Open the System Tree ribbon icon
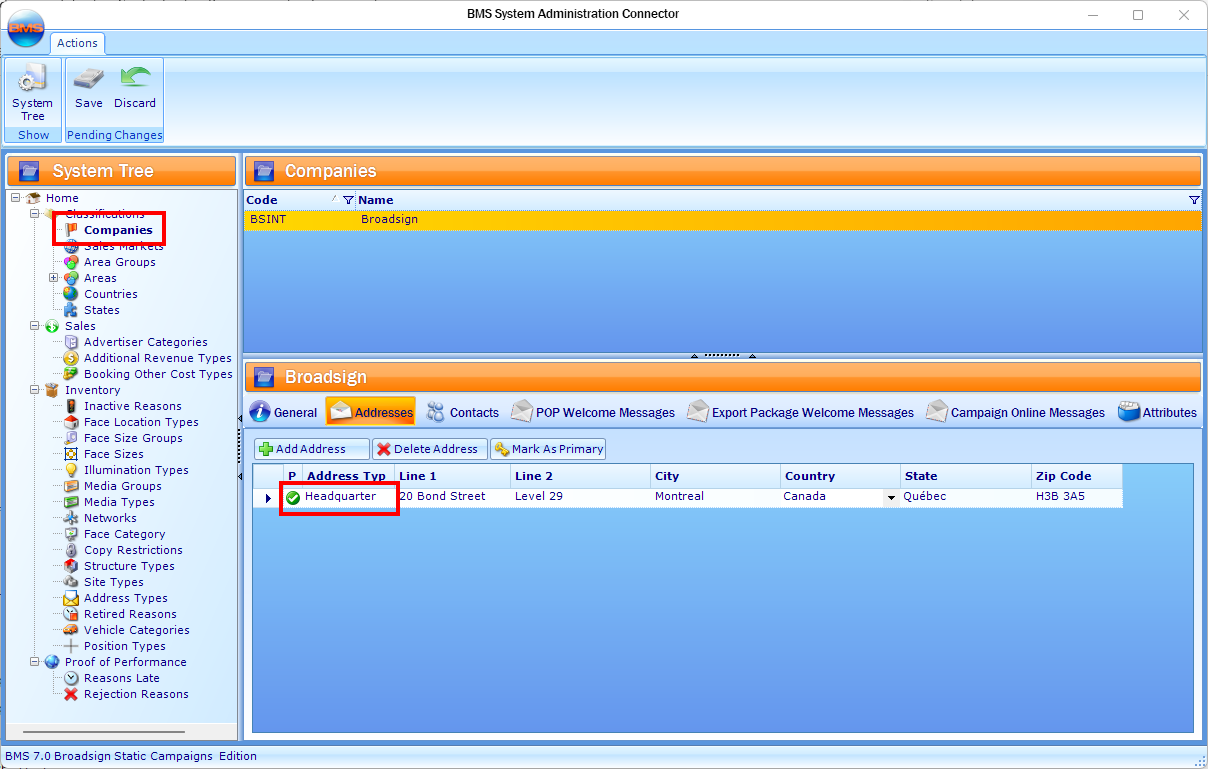1208x769 pixels. tap(33, 92)
